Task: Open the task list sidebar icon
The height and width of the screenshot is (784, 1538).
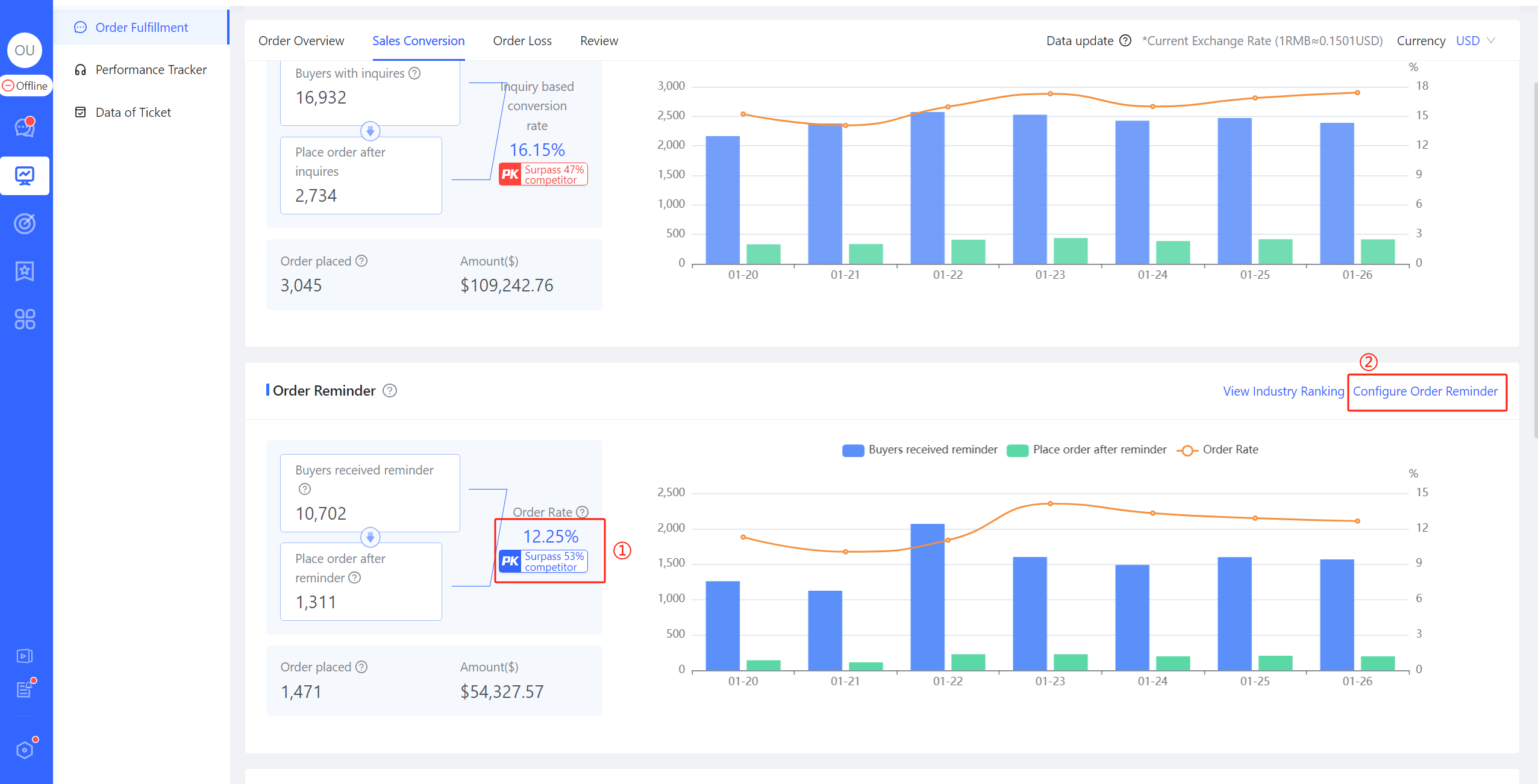Action: [x=25, y=689]
